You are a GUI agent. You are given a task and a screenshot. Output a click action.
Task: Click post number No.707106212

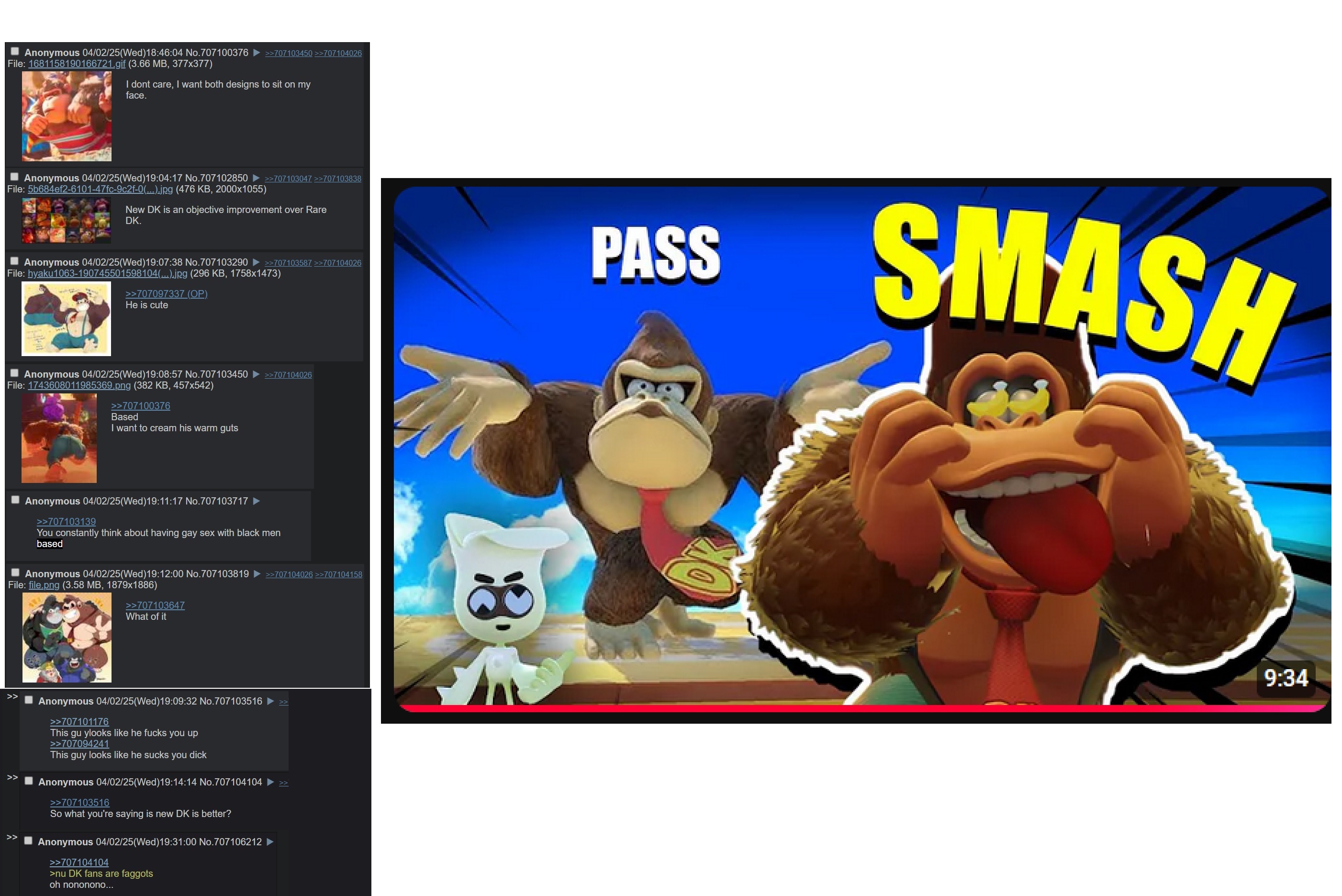click(x=230, y=842)
